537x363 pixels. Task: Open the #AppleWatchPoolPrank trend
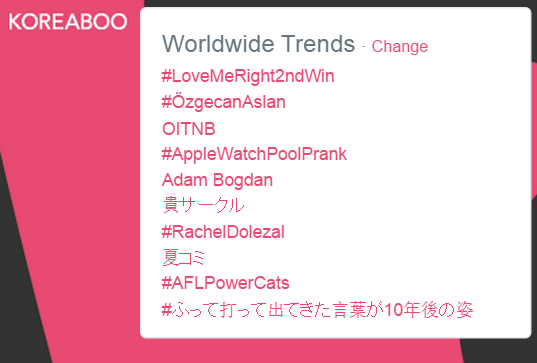point(254,154)
